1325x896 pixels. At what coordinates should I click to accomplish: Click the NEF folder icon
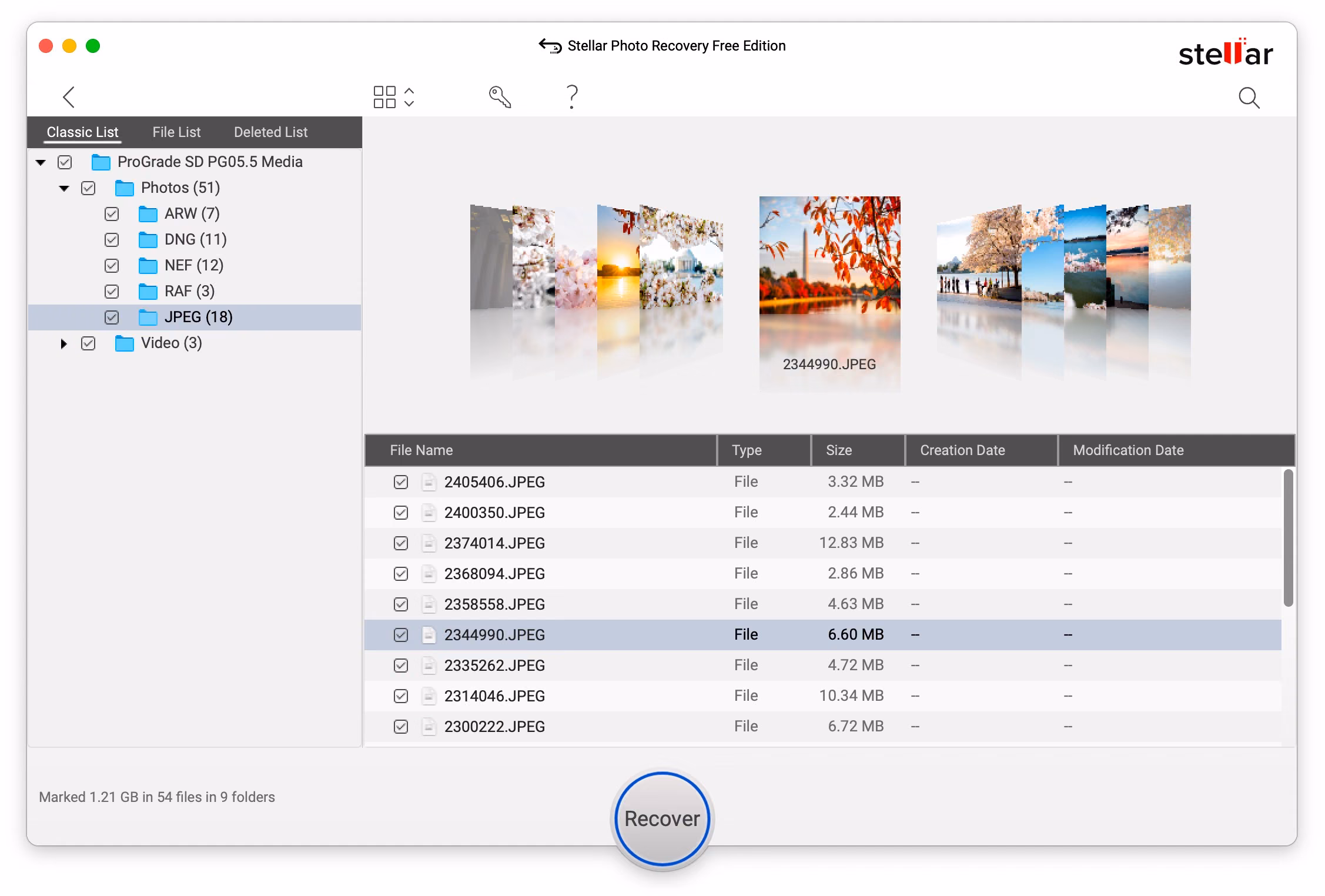click(148, 265)
